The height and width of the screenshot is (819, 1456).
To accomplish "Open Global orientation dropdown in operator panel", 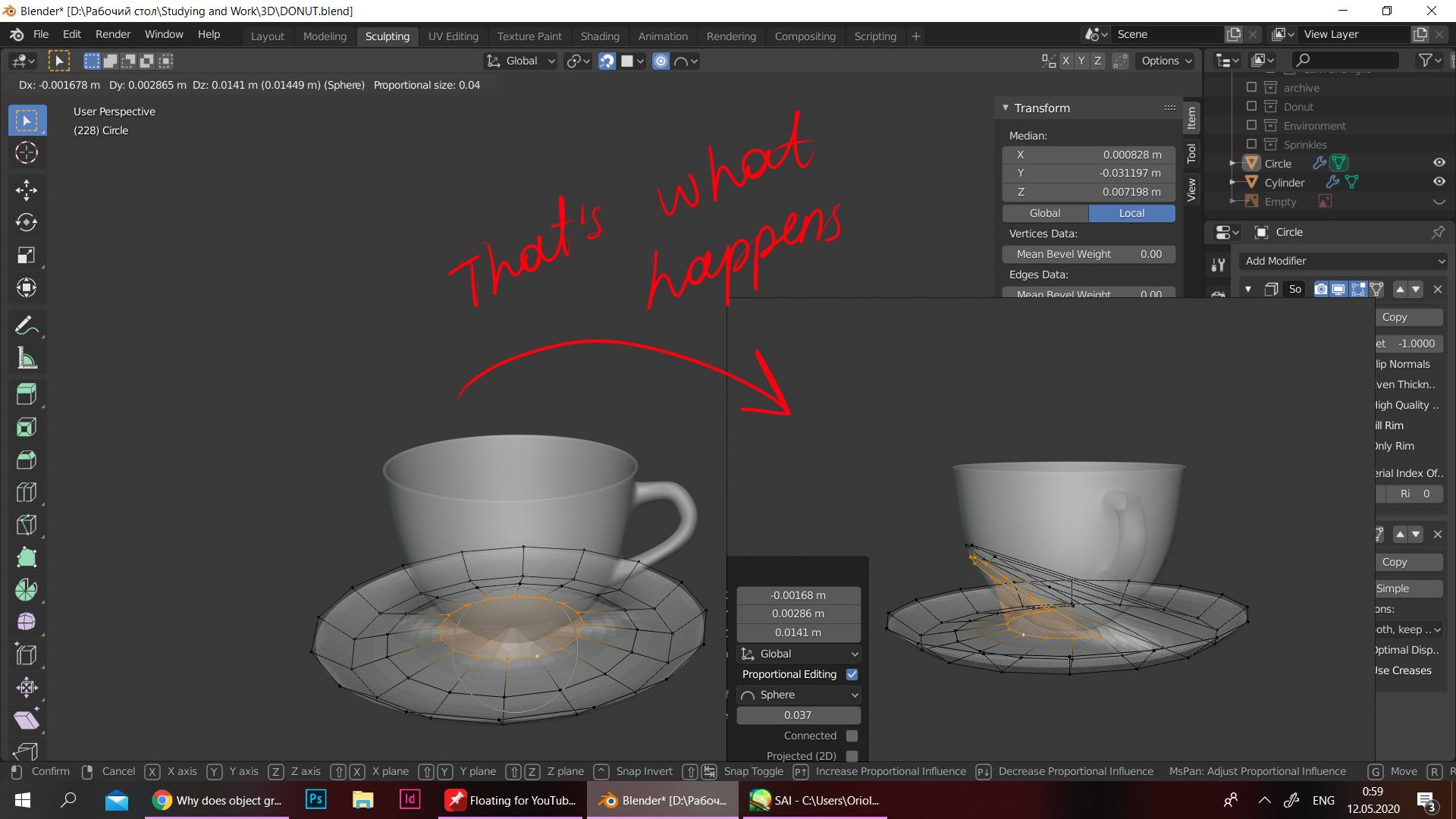I will click(x=799, y=654).
